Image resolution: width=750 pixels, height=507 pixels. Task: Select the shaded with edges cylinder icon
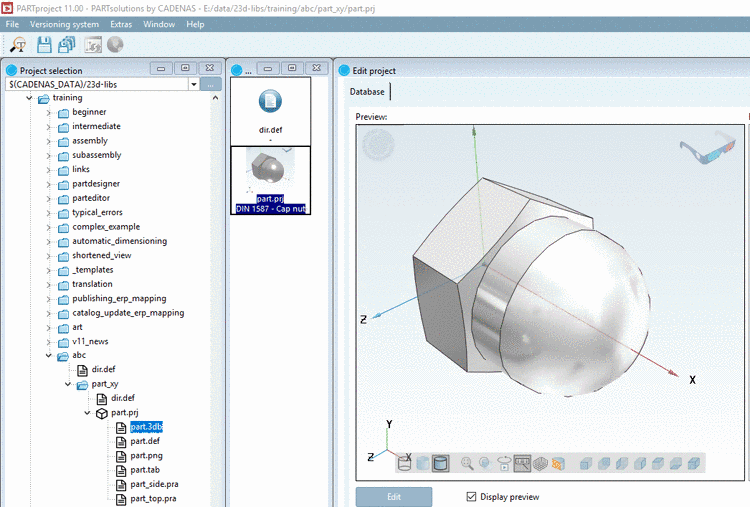[x=440, y=463]
